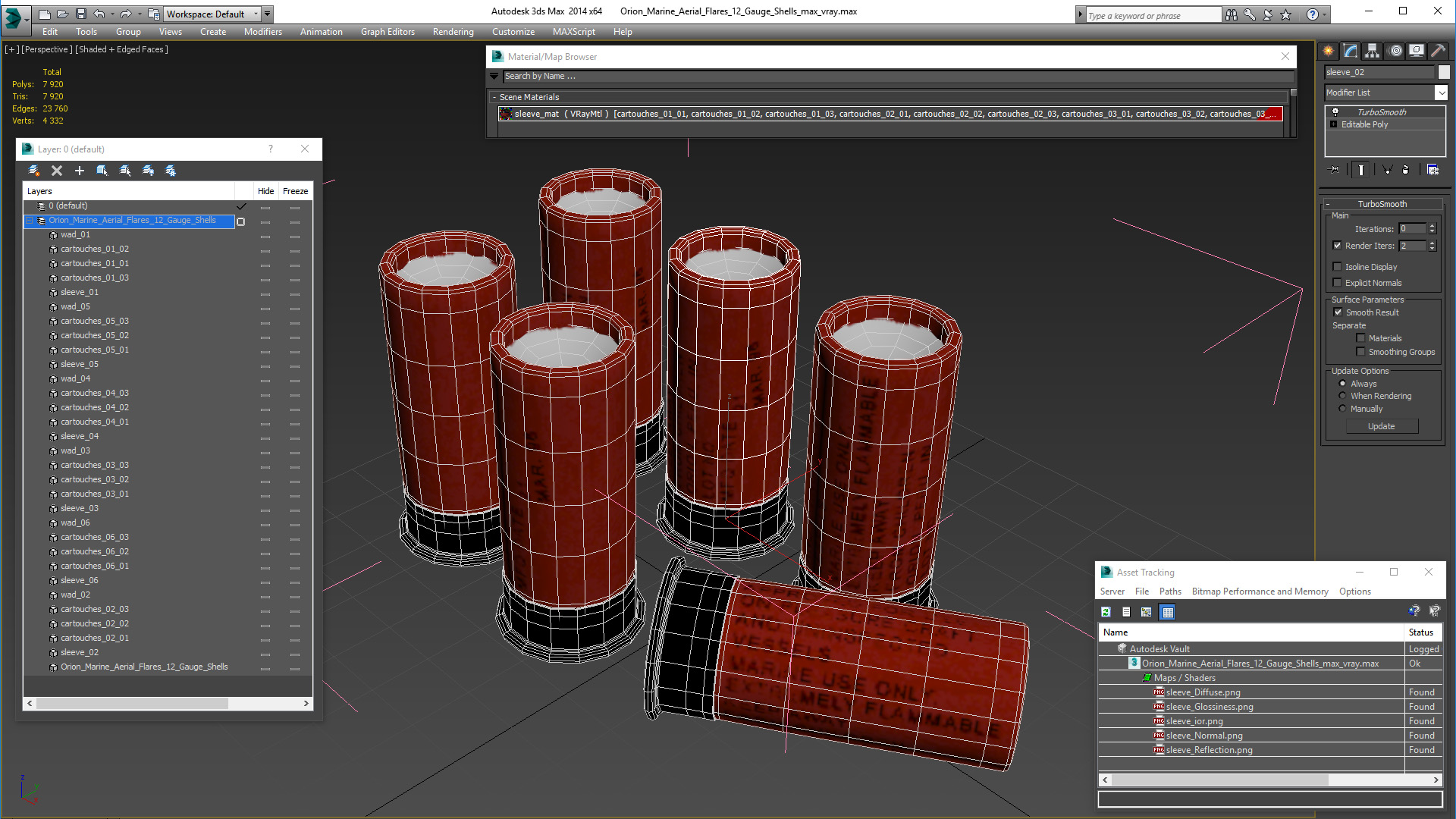Open Bitmap Performance and Memory menu
Screen dimensions: 1456x819
(x=1260, y=591)
